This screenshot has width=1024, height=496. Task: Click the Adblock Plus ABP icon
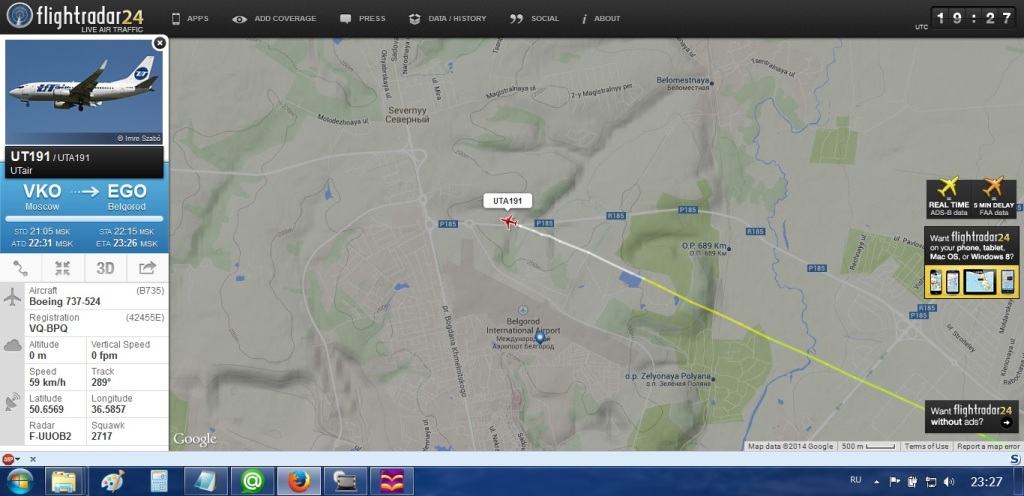(x=7, y=459)
